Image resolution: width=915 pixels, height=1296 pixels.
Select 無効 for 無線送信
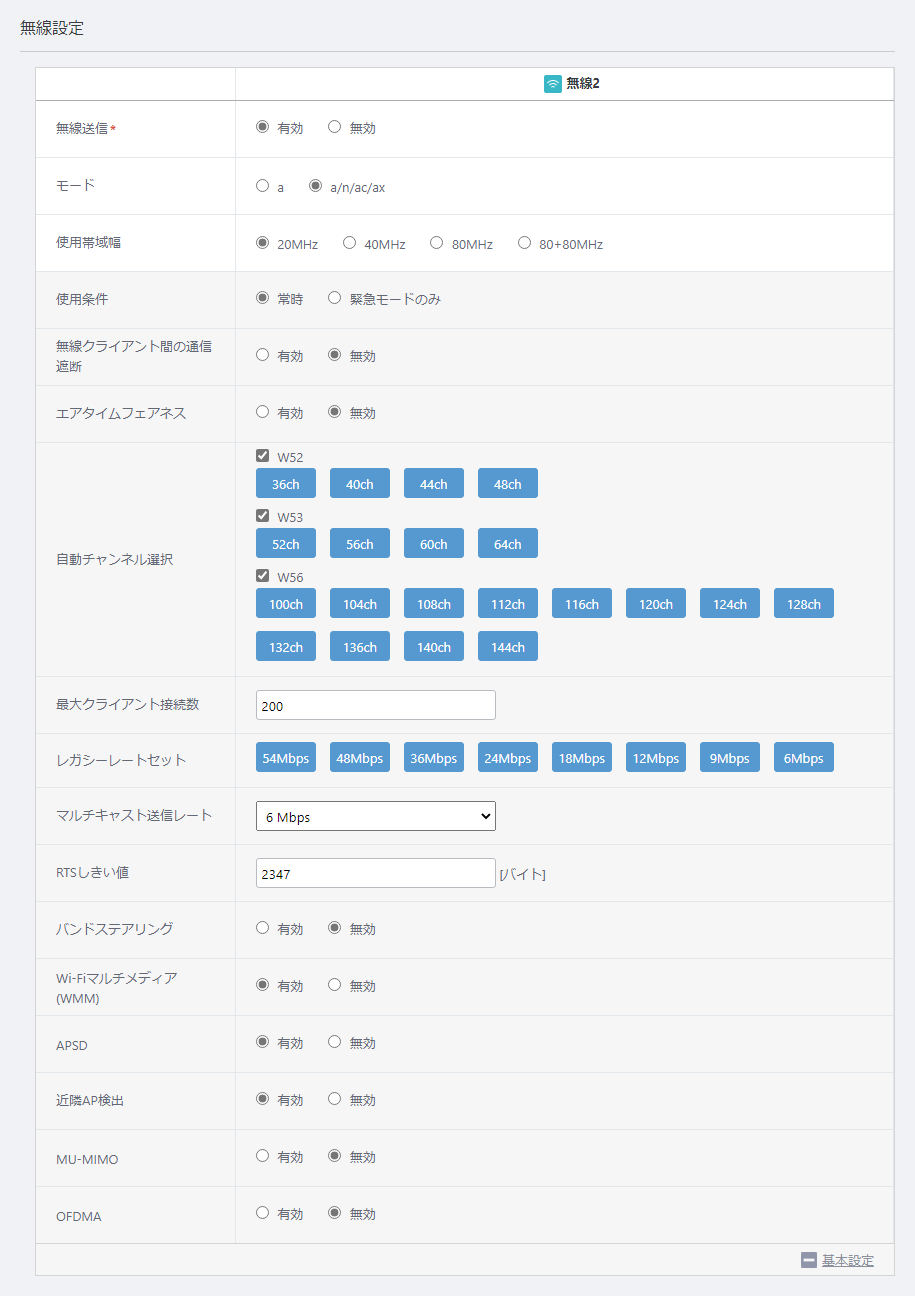pos(335,127)
